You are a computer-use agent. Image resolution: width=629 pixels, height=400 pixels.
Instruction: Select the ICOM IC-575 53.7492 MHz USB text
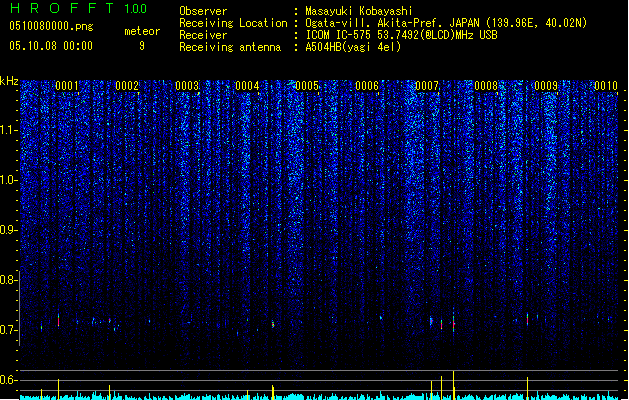click(402, 35)
